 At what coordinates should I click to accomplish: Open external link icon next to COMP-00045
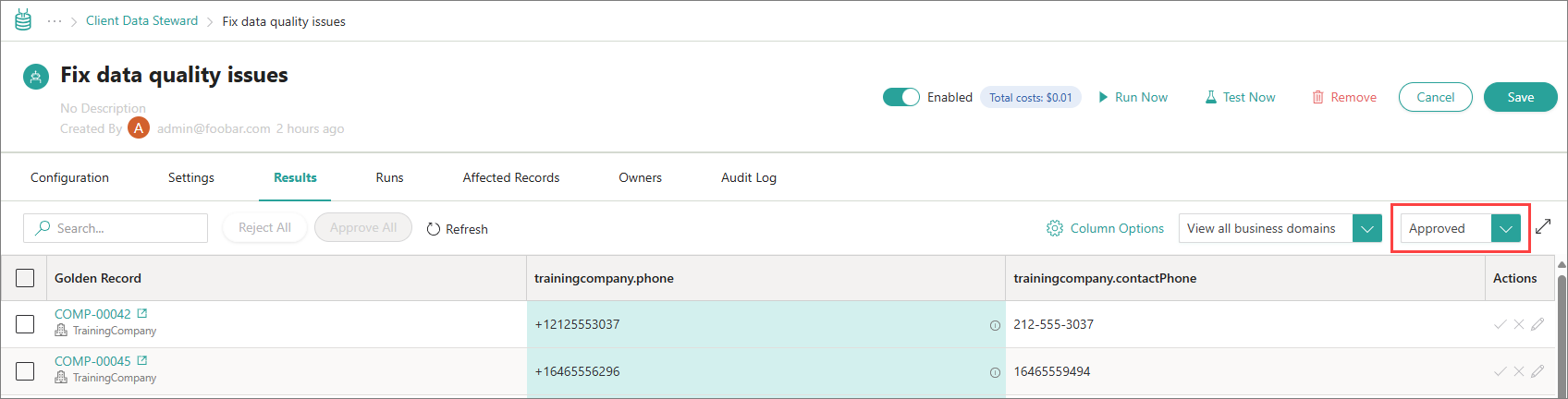142,361
